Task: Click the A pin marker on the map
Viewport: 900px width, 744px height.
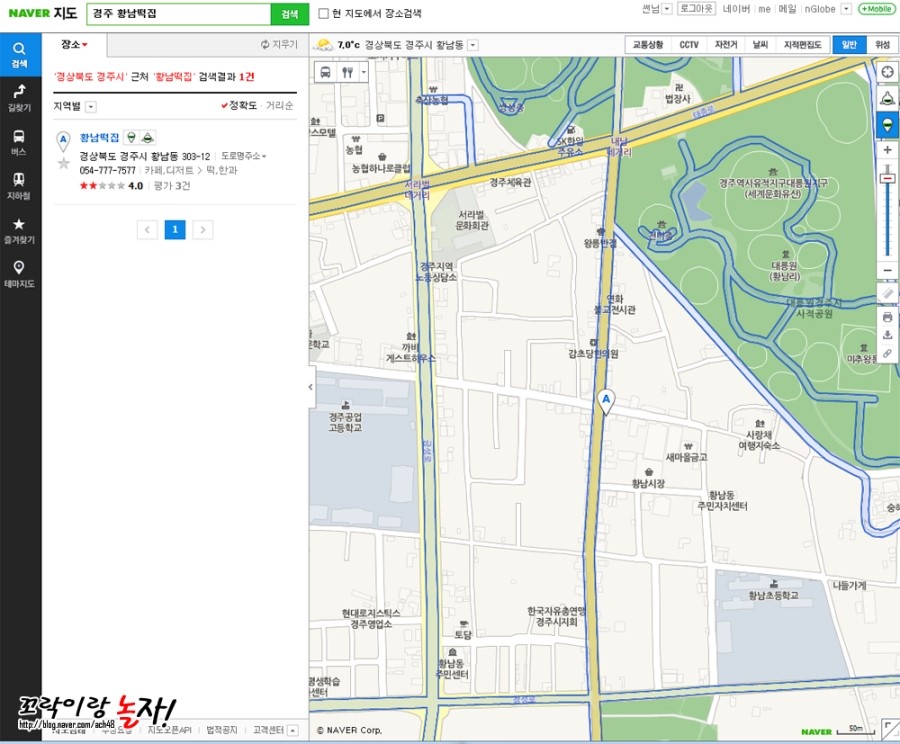Action: click(606, 402)
